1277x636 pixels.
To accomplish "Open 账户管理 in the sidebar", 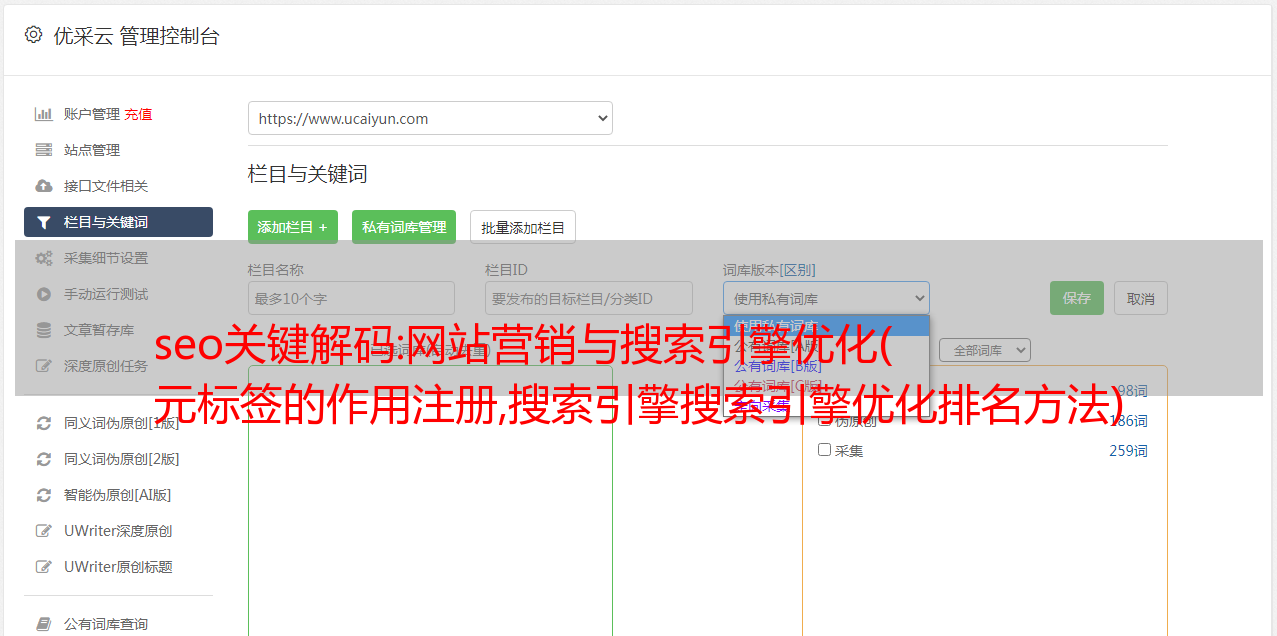I will (x=92, y=114).
